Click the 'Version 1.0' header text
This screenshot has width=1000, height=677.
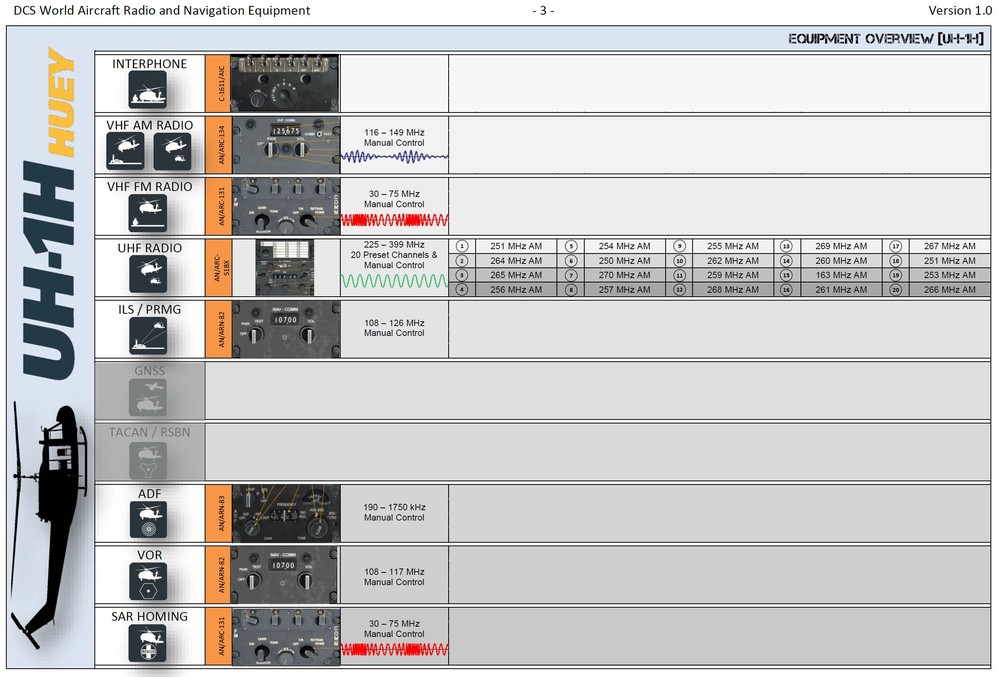pyautogui.click(x=960, y=10)
